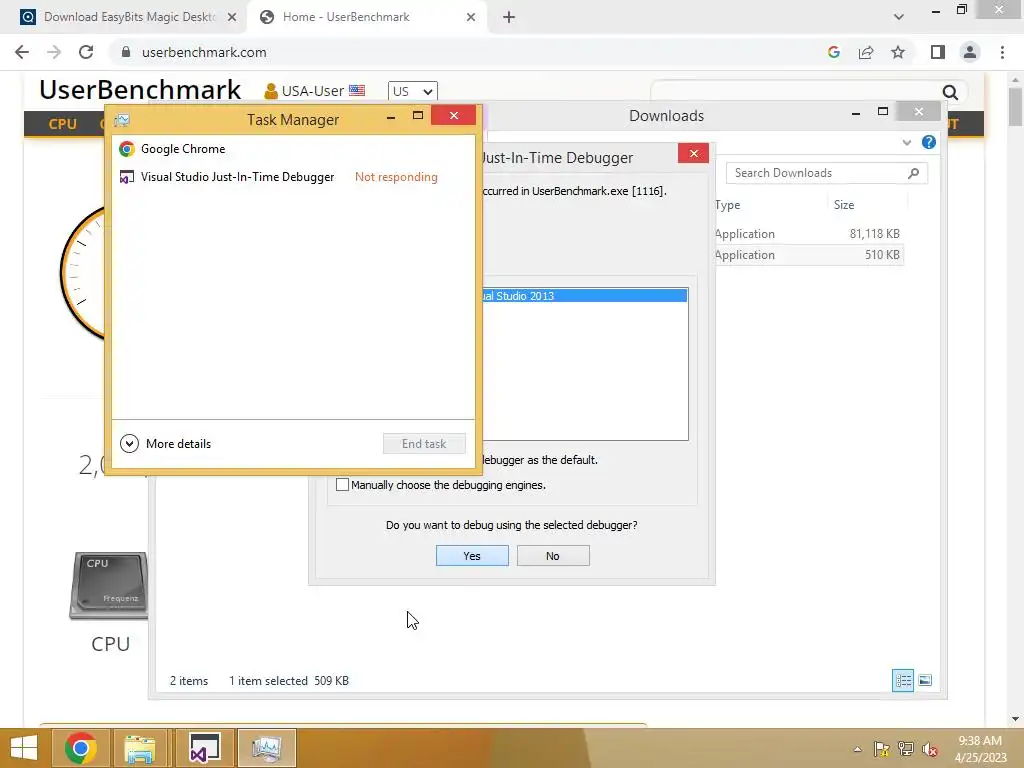This screenshot has width=1024, height=768.
Task: Open the US country dropdown
Action: [x=413, y=91]
